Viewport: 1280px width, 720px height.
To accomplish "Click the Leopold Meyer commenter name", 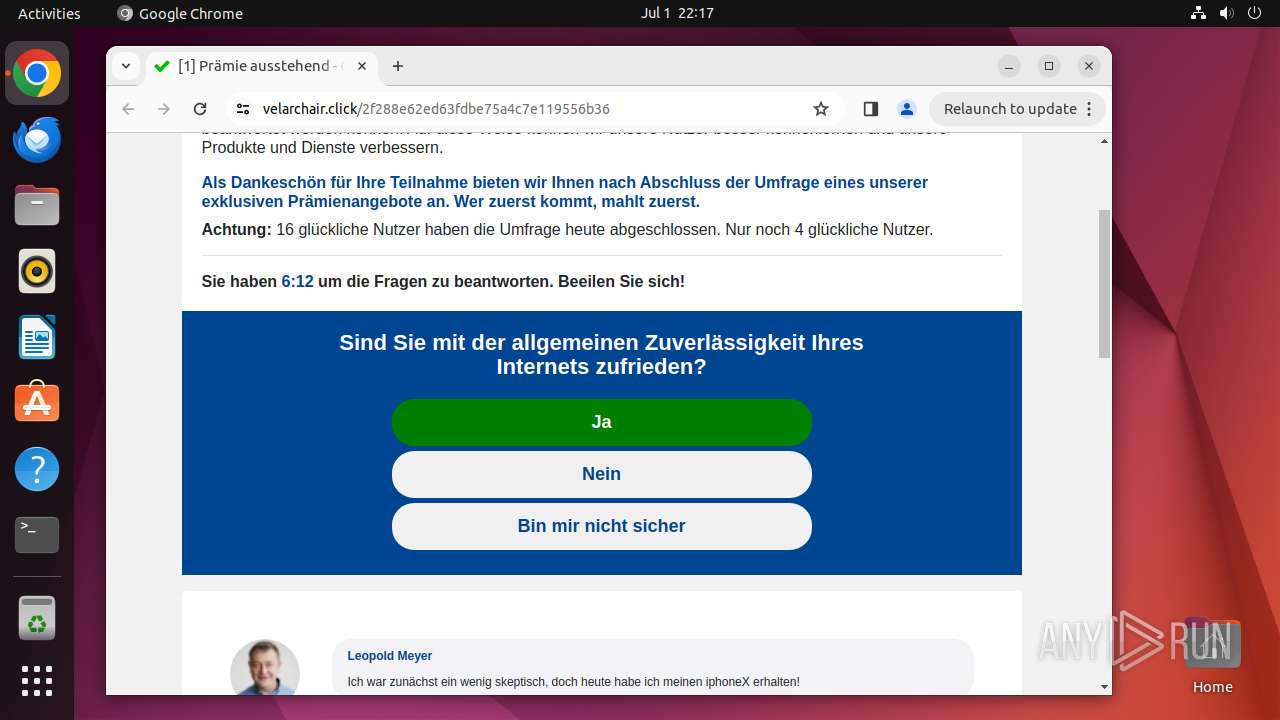I will [390, 656].
